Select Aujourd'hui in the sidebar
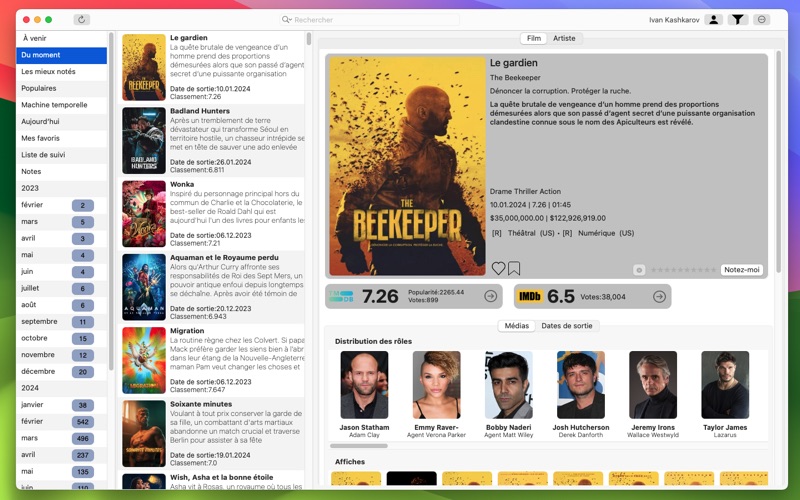 61,121
